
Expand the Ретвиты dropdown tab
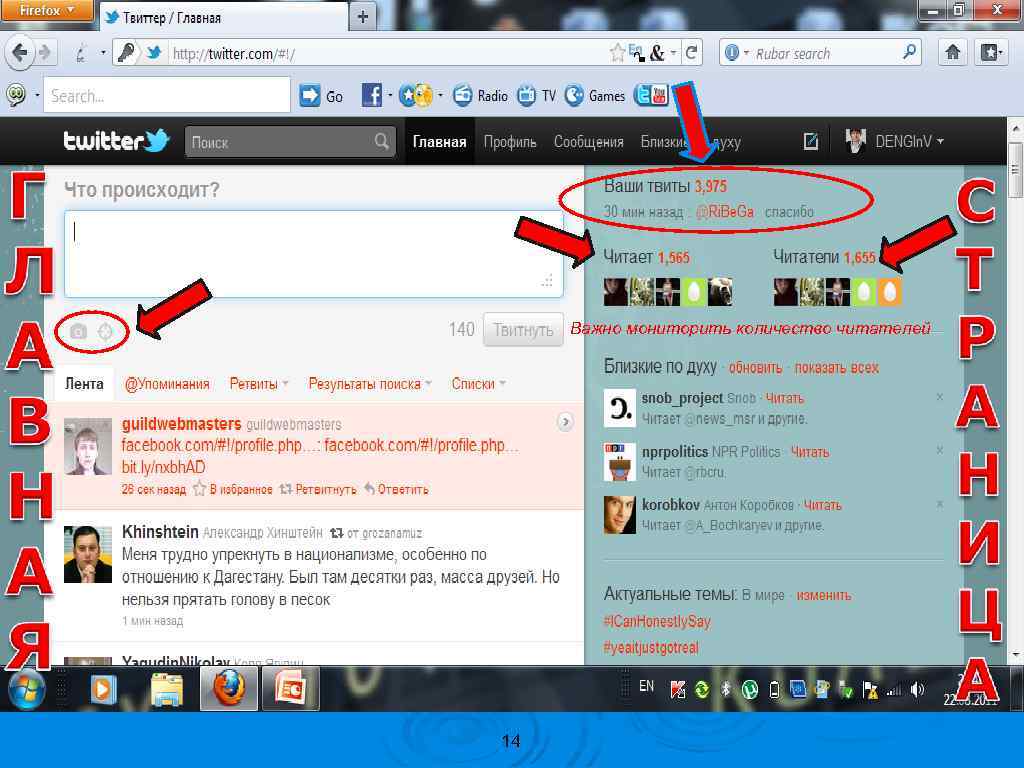click(259, 384)
